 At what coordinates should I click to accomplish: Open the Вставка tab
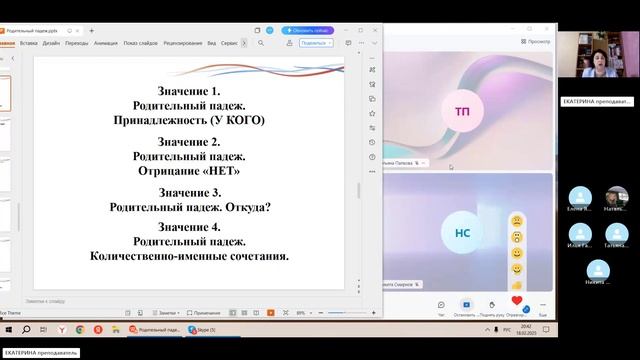29,43
